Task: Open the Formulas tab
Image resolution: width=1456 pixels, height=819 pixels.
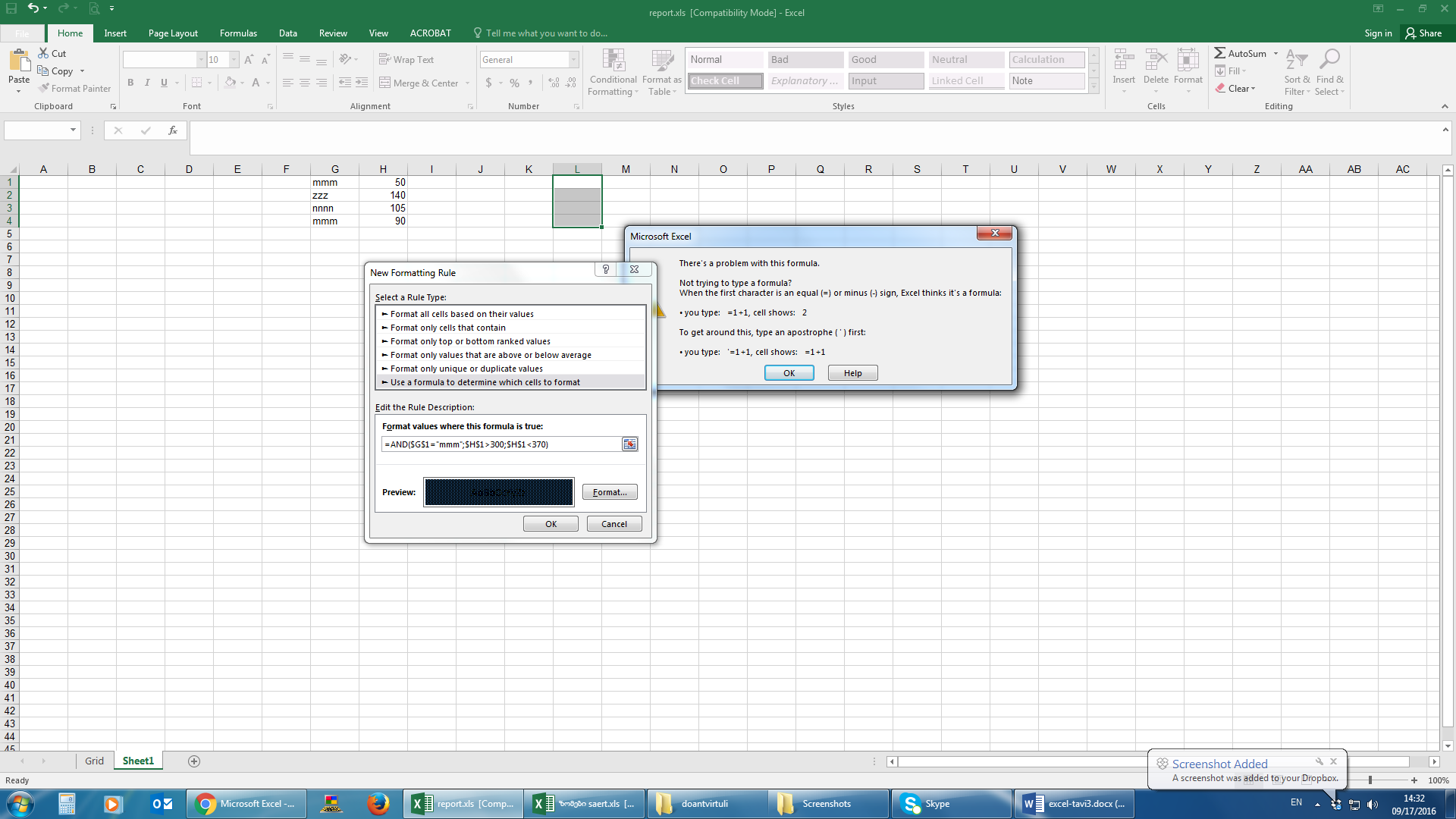Action: click(x=238, y=33)
